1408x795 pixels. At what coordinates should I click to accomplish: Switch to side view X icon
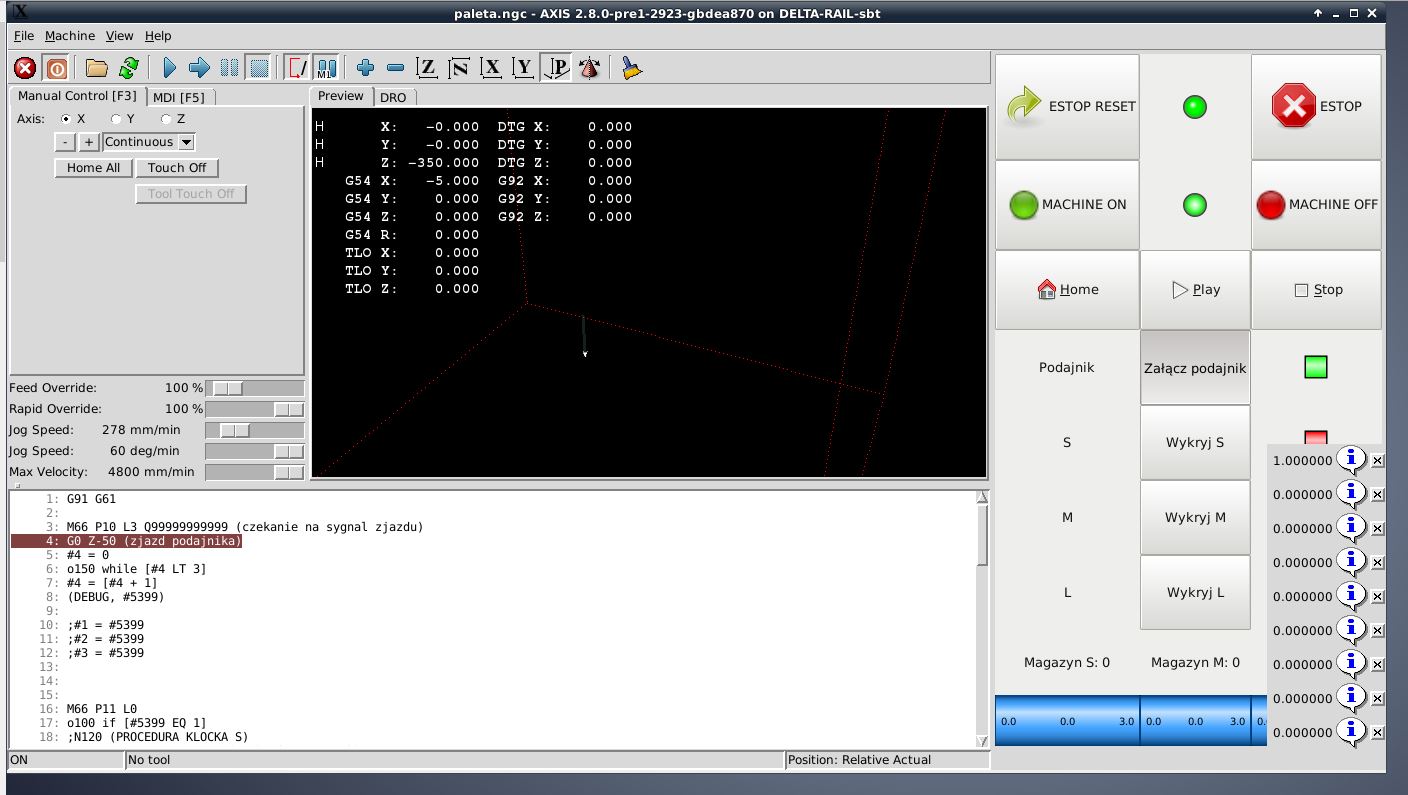point(490,68)
